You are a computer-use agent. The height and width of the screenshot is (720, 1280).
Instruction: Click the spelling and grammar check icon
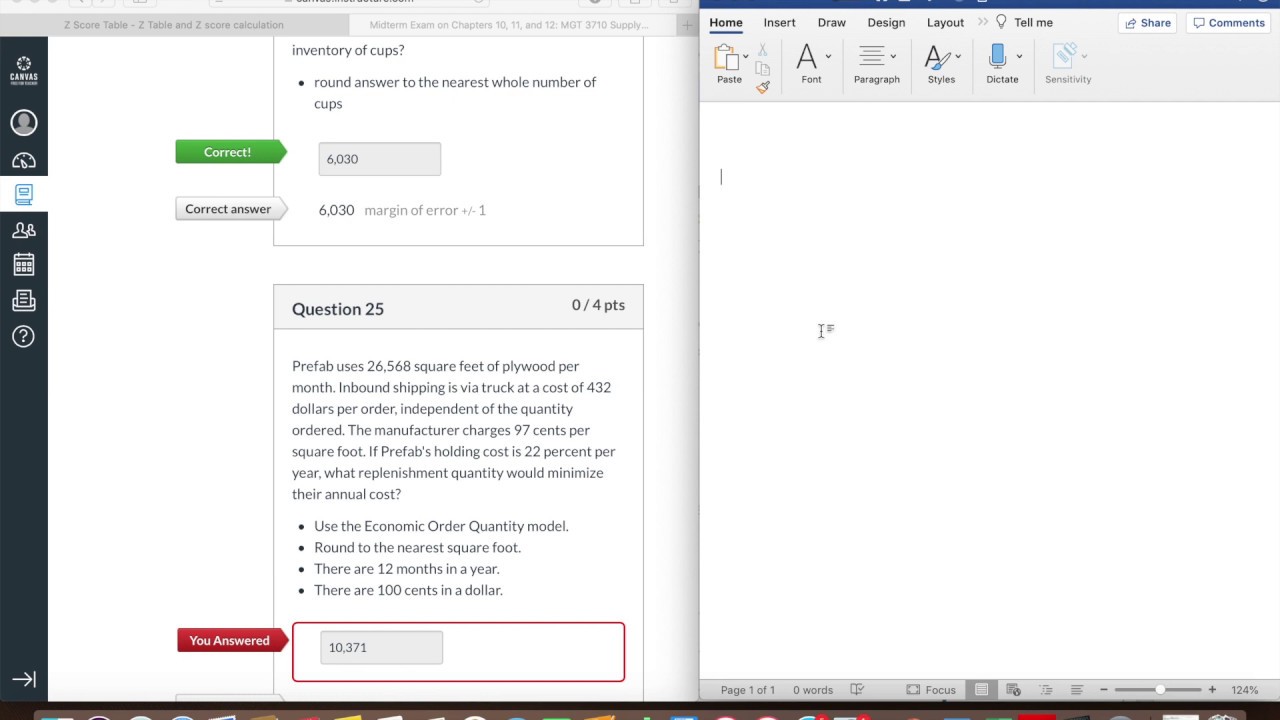[x=857, y=690]
